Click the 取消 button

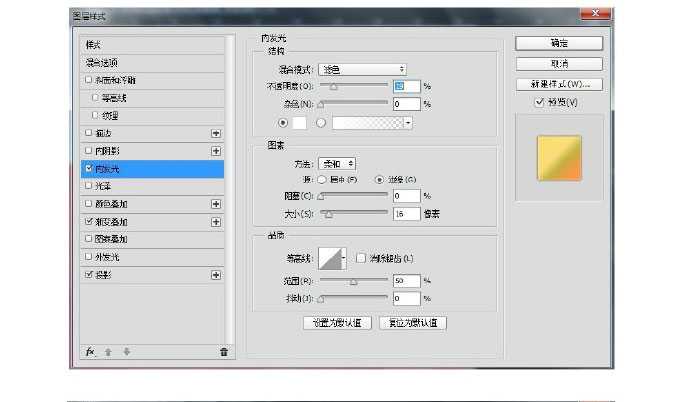coord(559,64)
